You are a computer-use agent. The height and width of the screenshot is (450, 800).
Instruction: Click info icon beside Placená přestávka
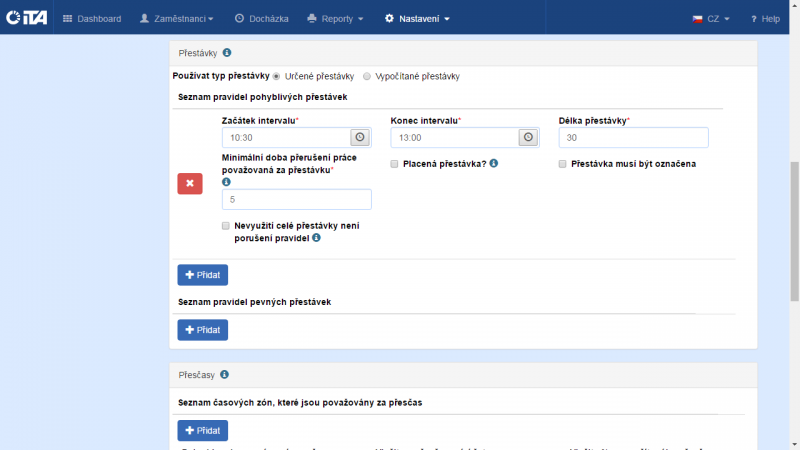494,163
